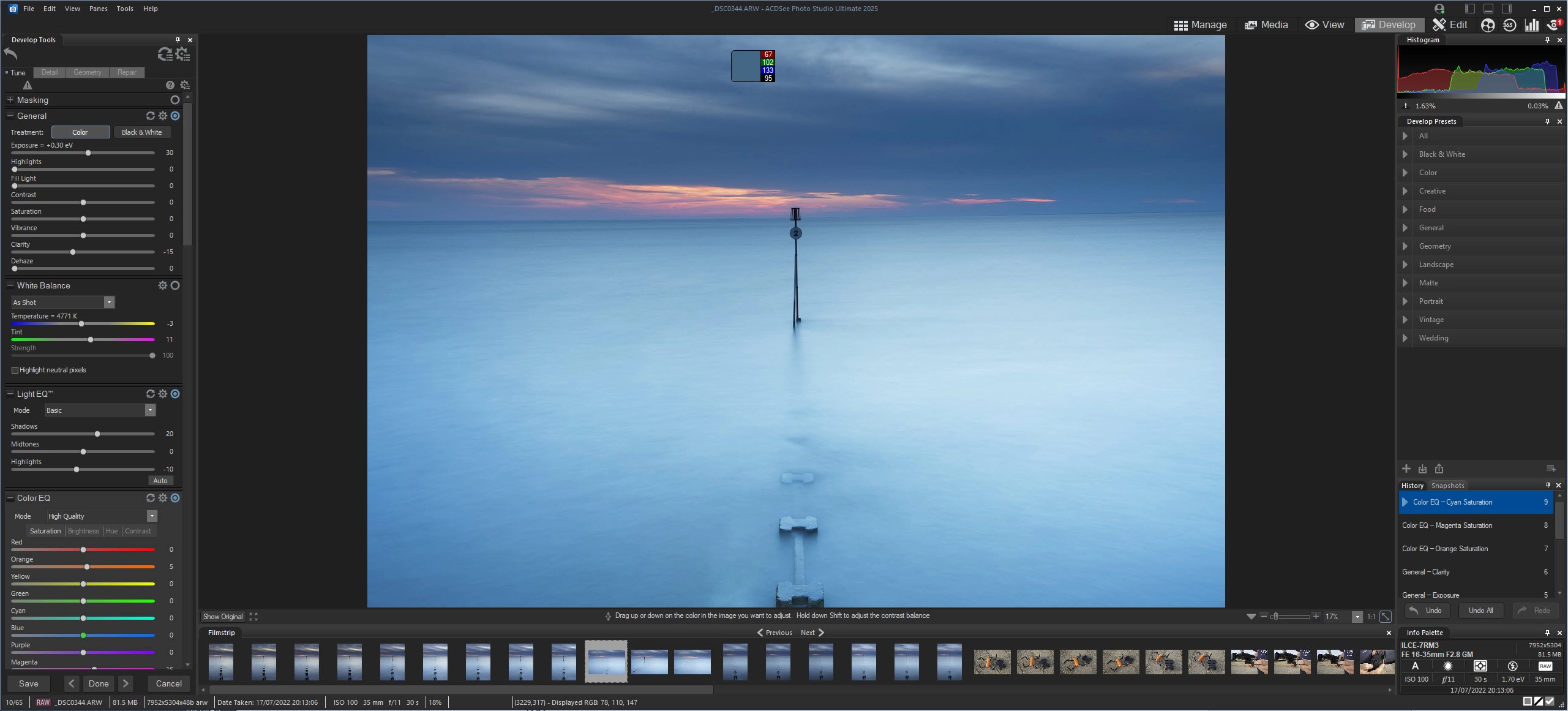Click the add develop preset plus icon
This screenshot has height=711, width=1568.
coord(1406,468)
